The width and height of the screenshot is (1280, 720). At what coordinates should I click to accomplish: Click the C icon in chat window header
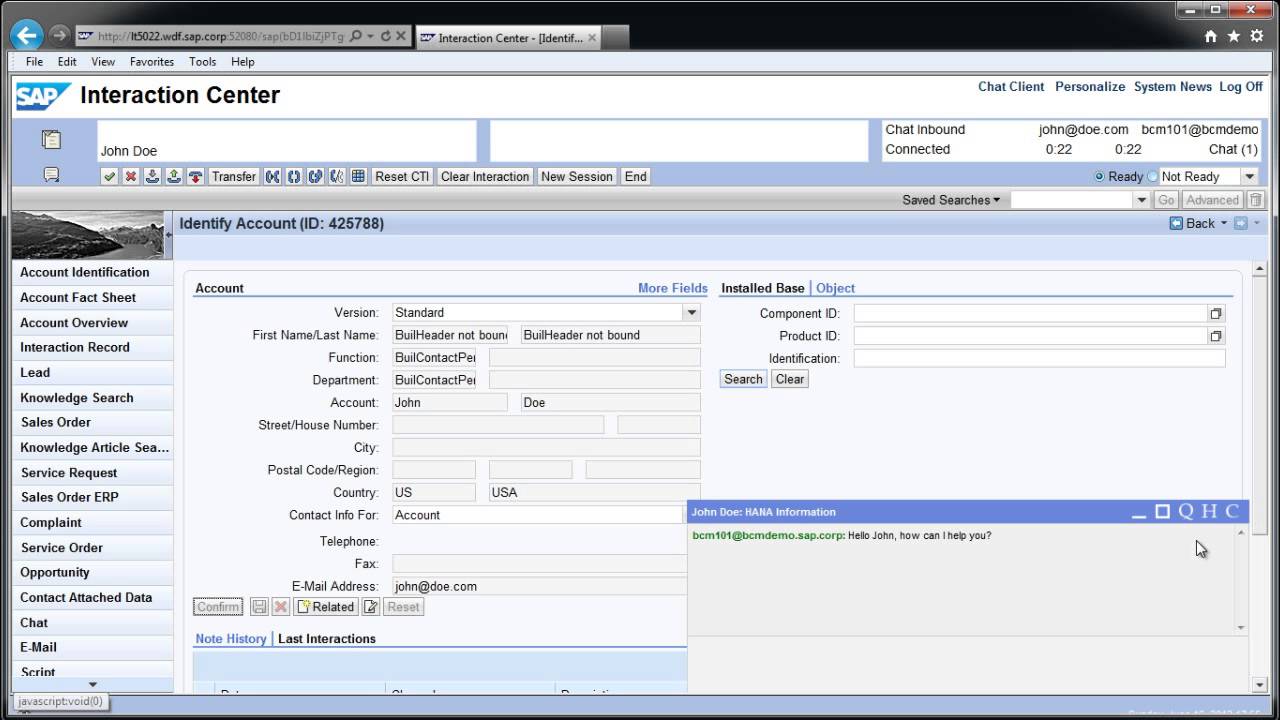[1232, 511]
